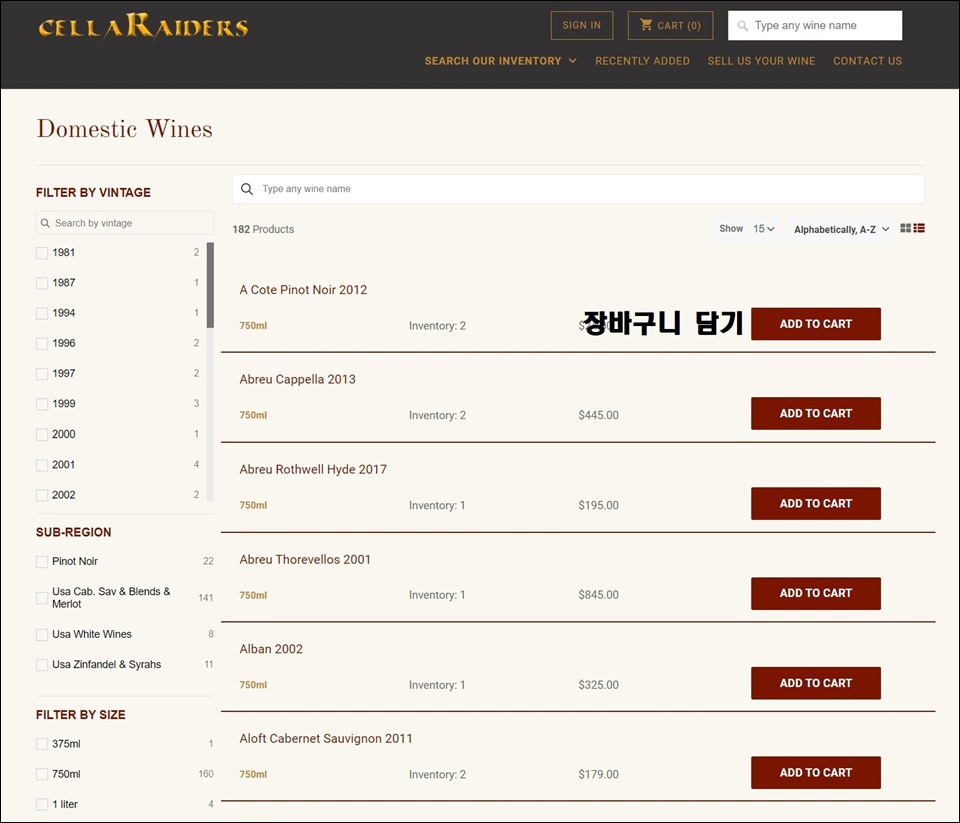Select the 1996 vintage checkbox

coord(42,344)
